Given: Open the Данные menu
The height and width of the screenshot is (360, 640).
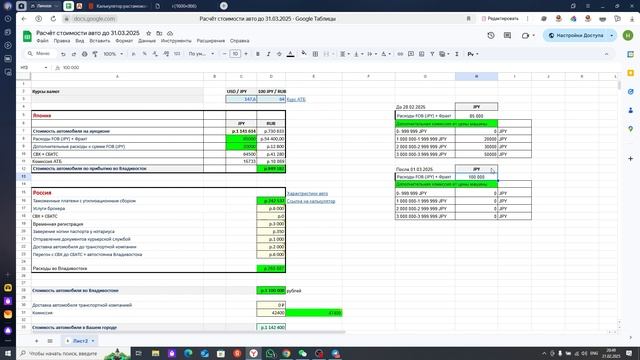Looking at the screenshot, I should pyautogui.click(x=147, y=41).
